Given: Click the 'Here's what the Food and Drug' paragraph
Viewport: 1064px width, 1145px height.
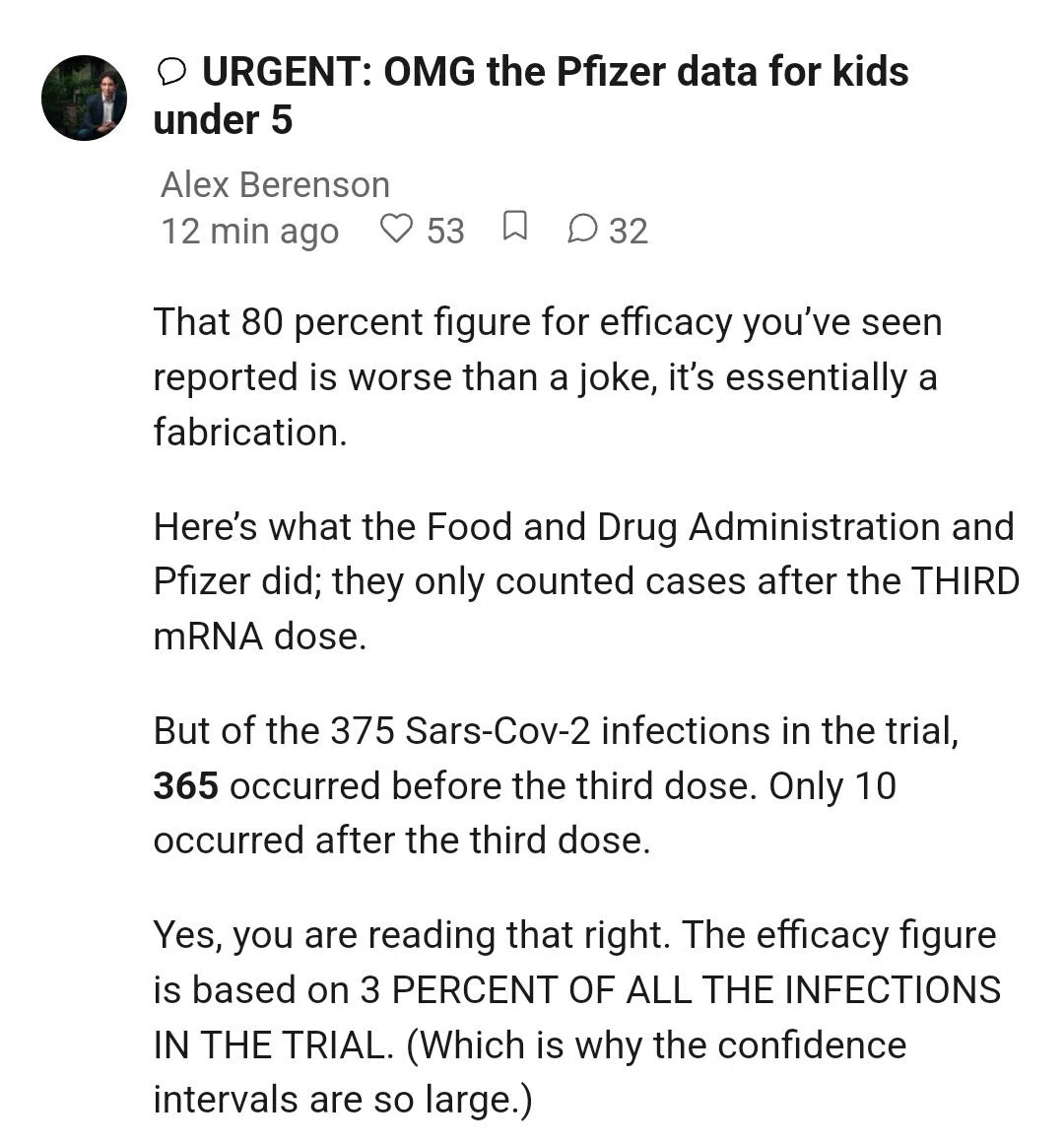Looking at the screenshot, I should pyautogui.click(x=586, y=582).
